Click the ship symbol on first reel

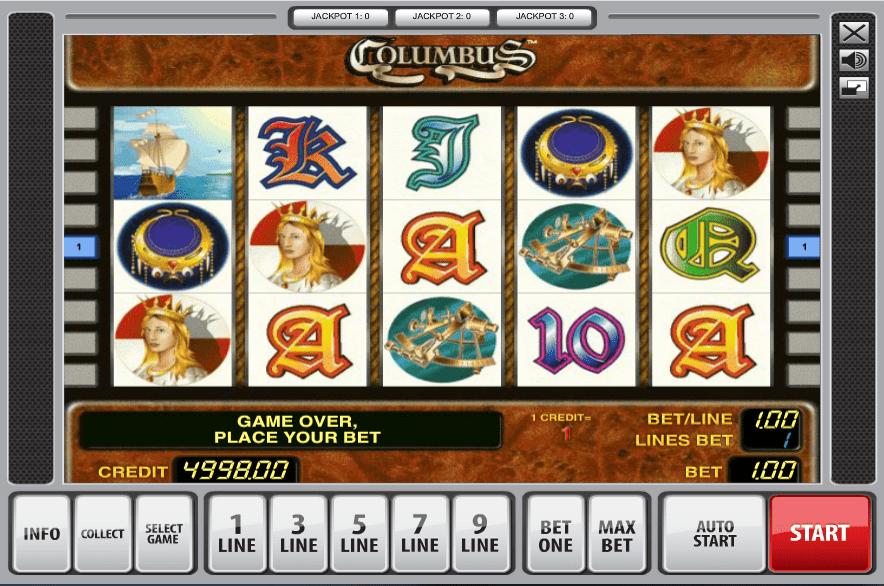(173, 153)
